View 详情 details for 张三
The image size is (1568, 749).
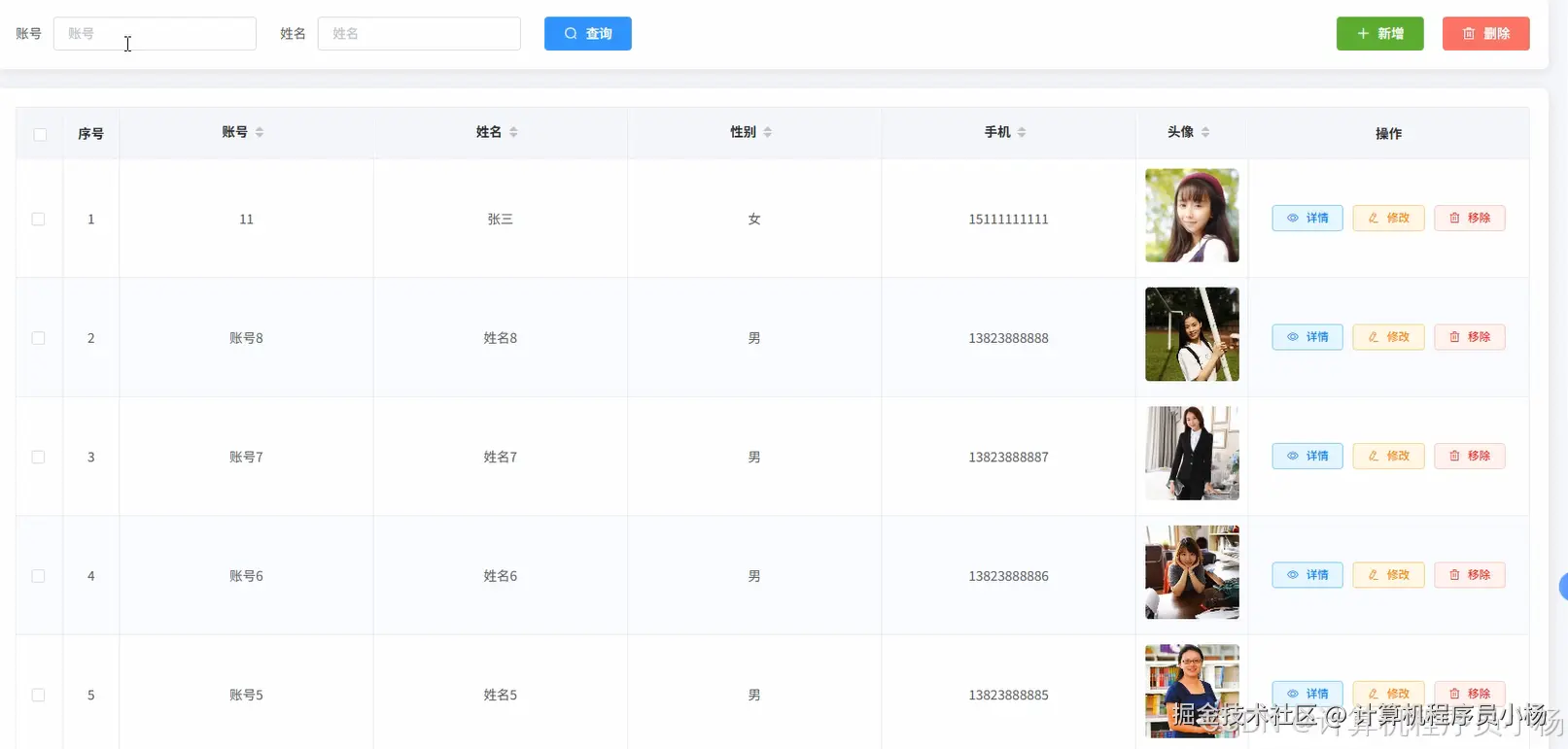[1307, 219]
